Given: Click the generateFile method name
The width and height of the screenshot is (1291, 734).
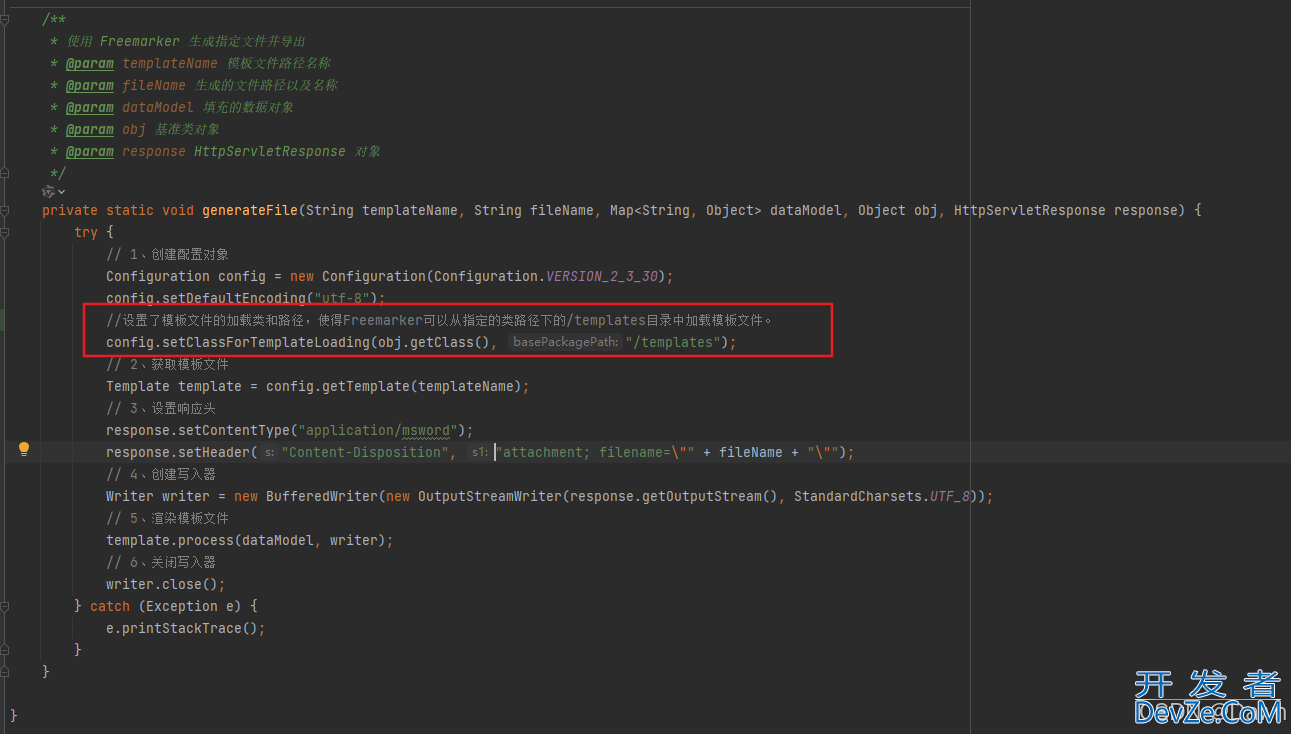Looking at the screenshot, I should [x=250, y=210].
